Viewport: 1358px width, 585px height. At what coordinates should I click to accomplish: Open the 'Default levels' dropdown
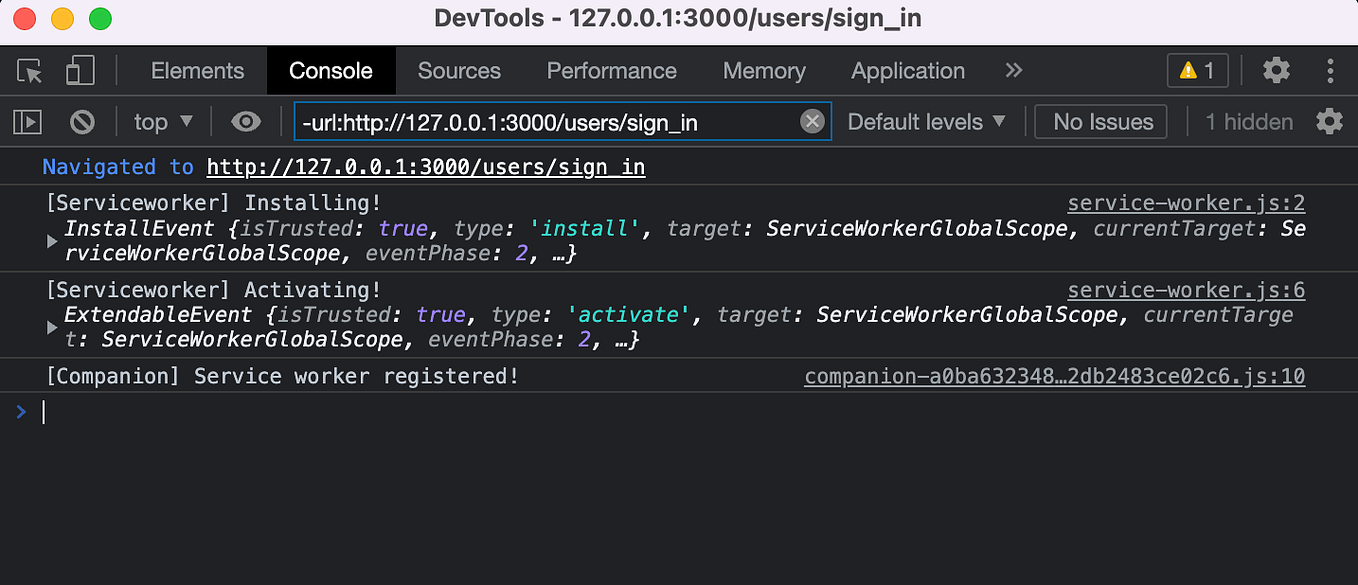point(925,121)
